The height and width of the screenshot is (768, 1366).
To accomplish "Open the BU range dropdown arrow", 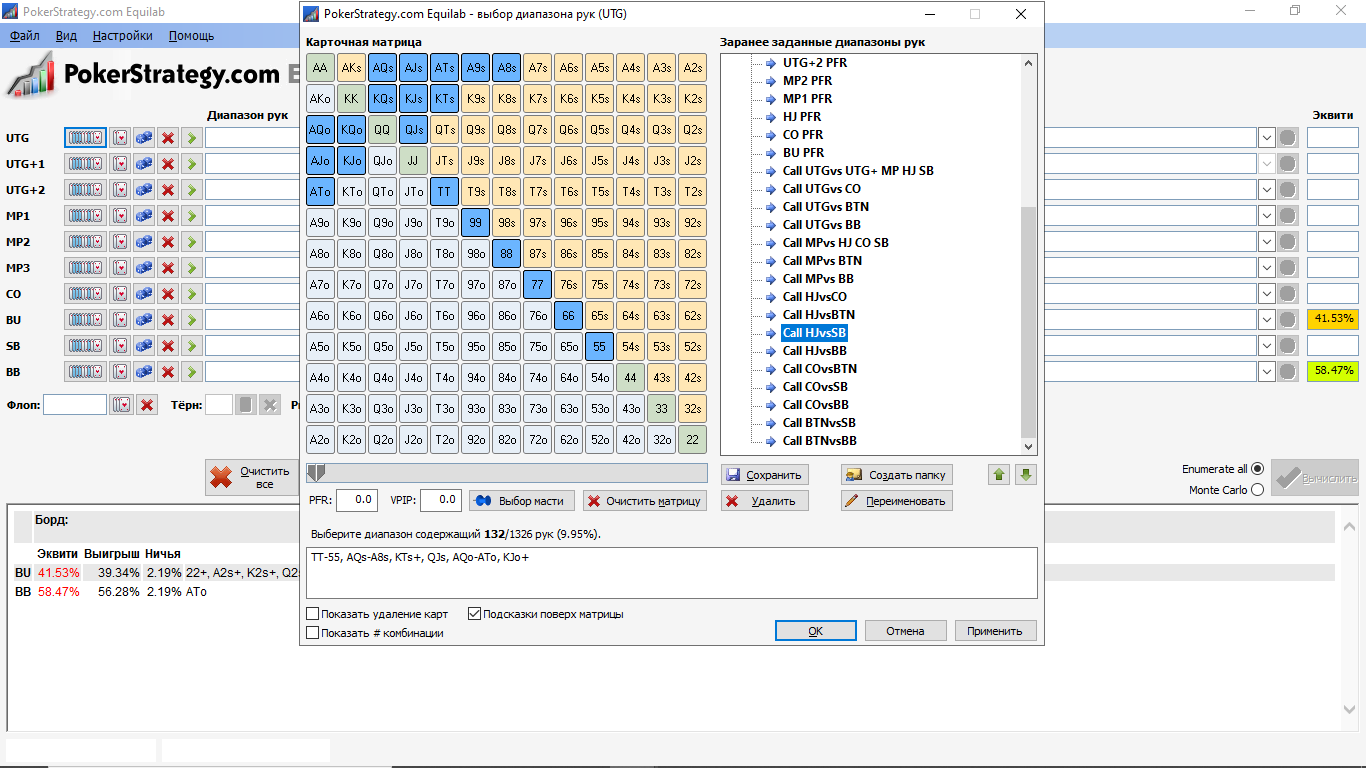I will (x=1267, y=319).
